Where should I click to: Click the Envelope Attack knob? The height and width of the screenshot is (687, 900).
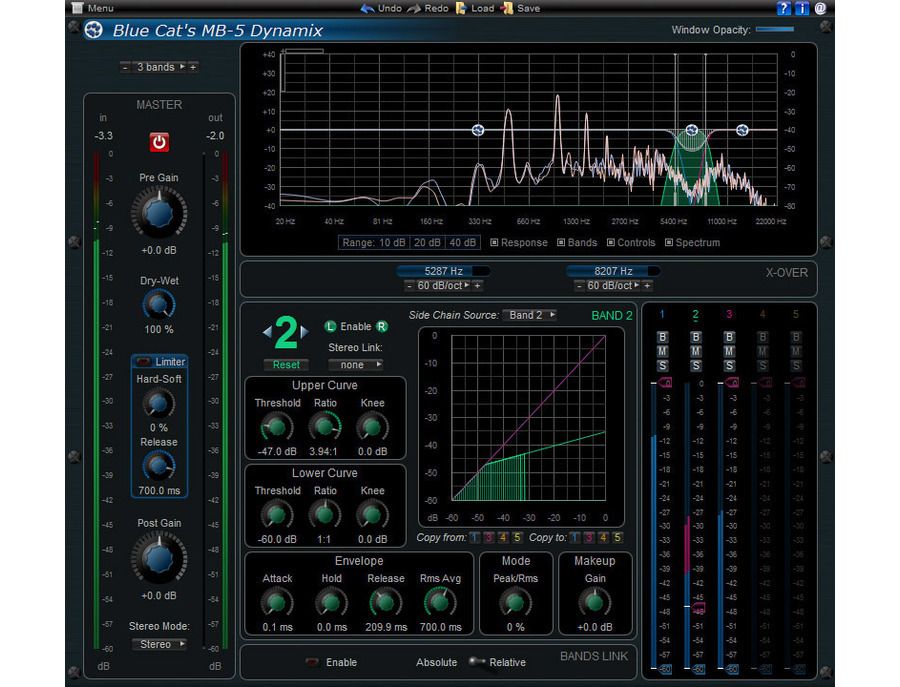277,603
